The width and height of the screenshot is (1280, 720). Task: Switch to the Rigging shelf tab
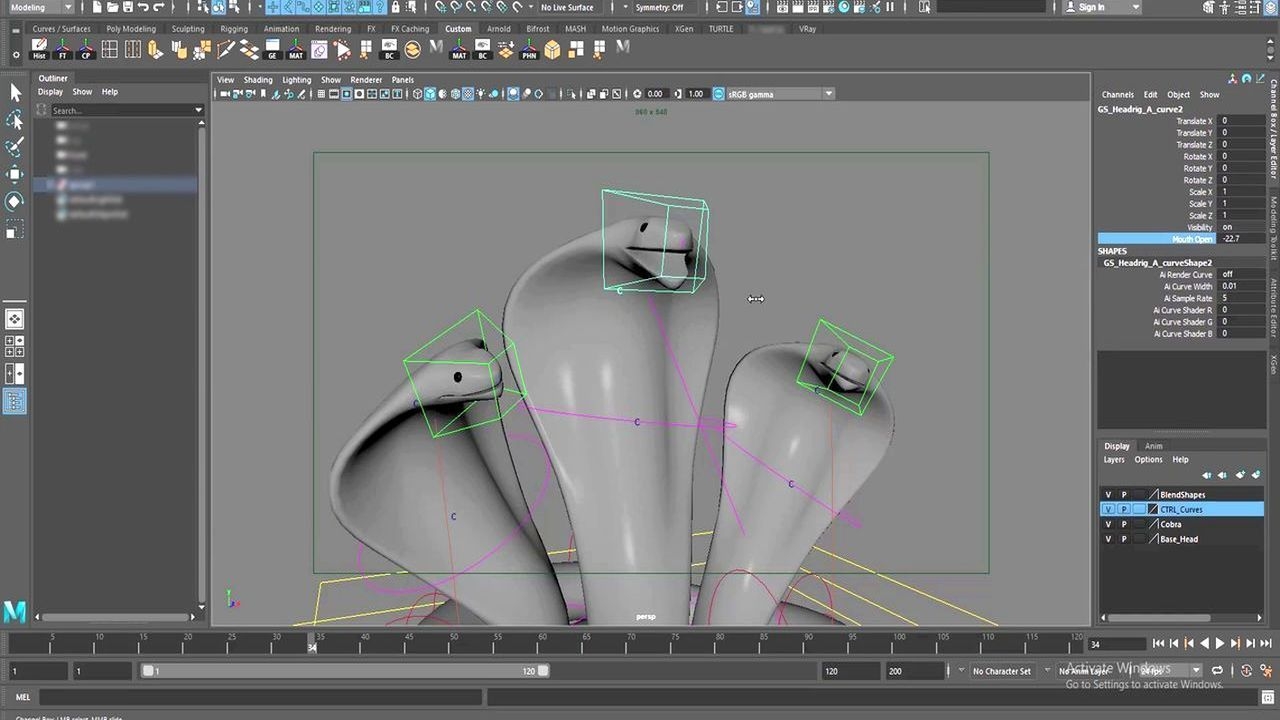(234, 29)
